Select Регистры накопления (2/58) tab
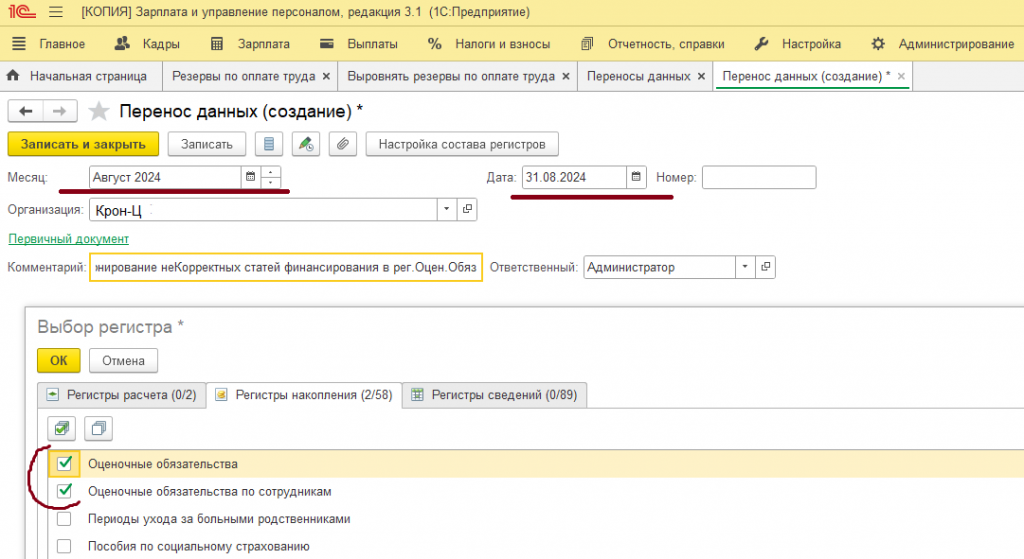Image resolution: width=1024 pixels, height=559 pixels. [304, 395]
